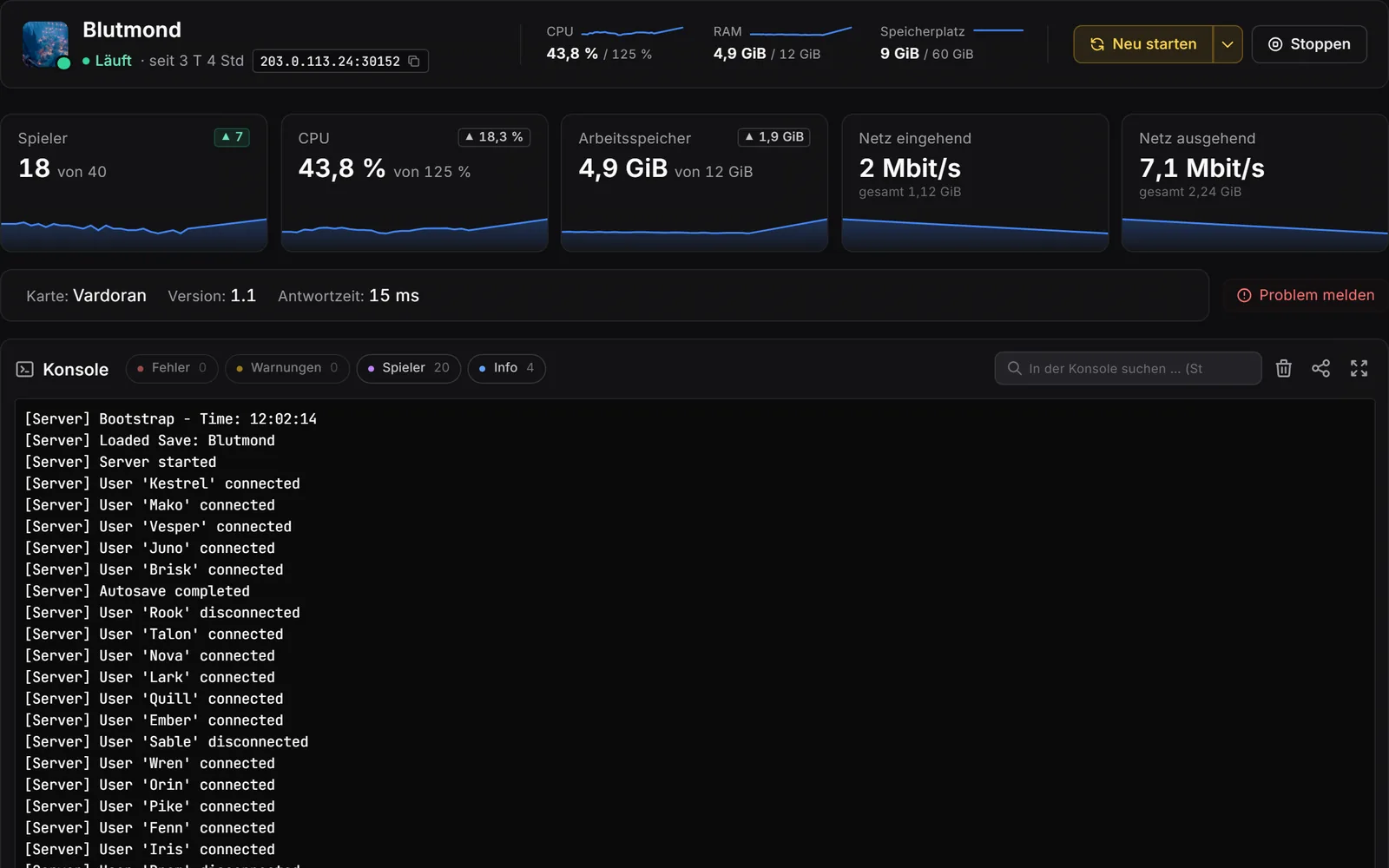Clear the console with the trash icon
Screen dimensions: 1389x868
(1284, 369)
